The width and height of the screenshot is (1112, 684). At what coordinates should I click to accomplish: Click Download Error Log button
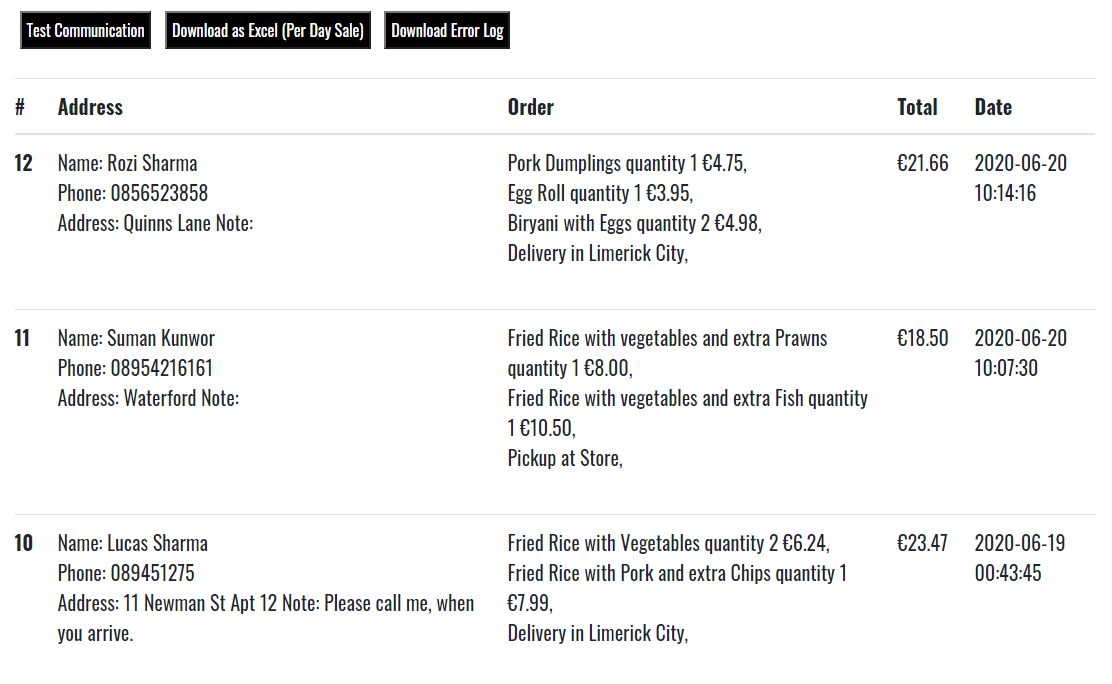[447, 31]
